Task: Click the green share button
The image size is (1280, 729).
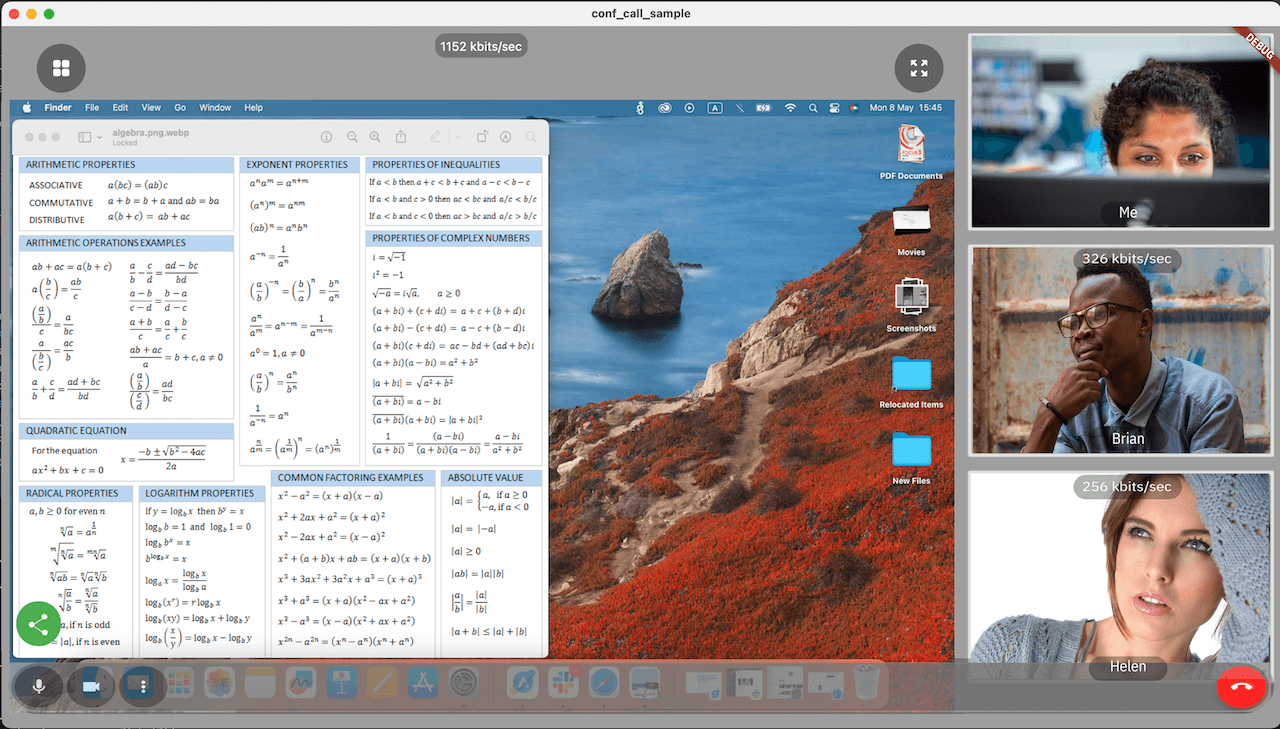Action: coord(39,626)
